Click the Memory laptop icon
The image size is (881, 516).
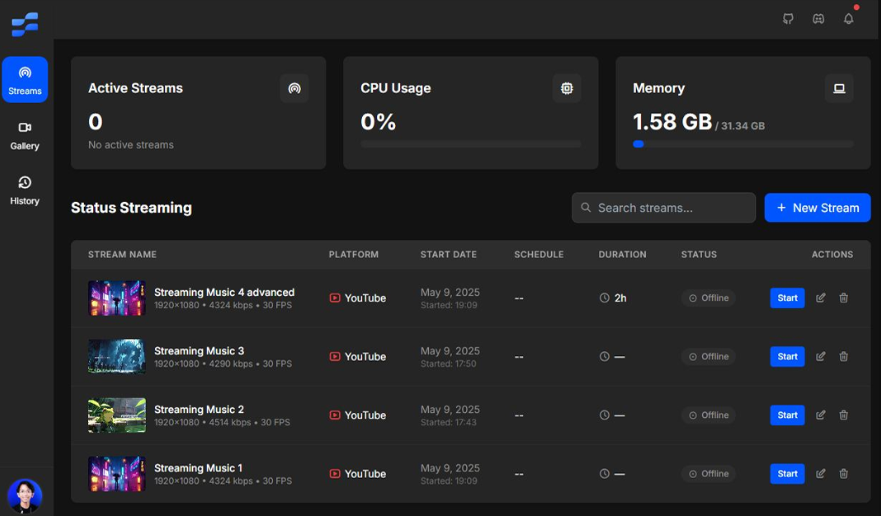(839, 88)
